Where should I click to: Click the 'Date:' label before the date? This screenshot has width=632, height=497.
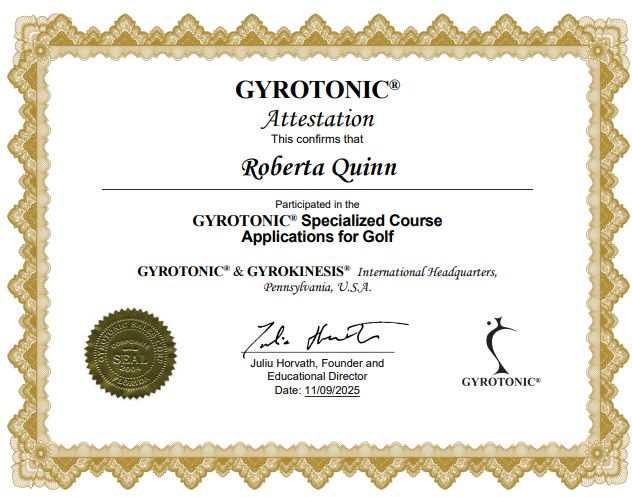click(x=287, y=390)
